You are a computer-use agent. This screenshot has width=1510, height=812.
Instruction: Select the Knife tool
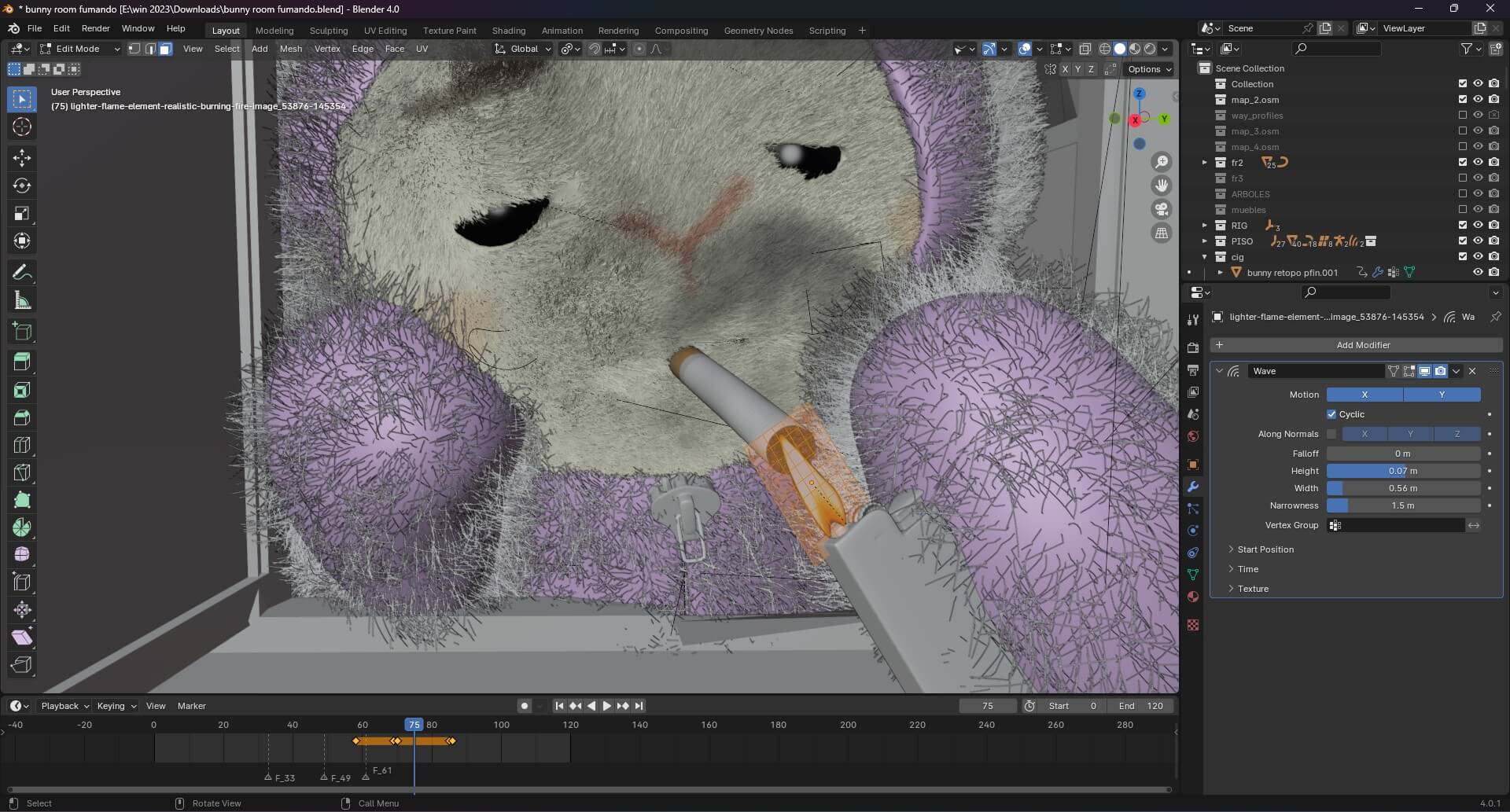(22, 472)
